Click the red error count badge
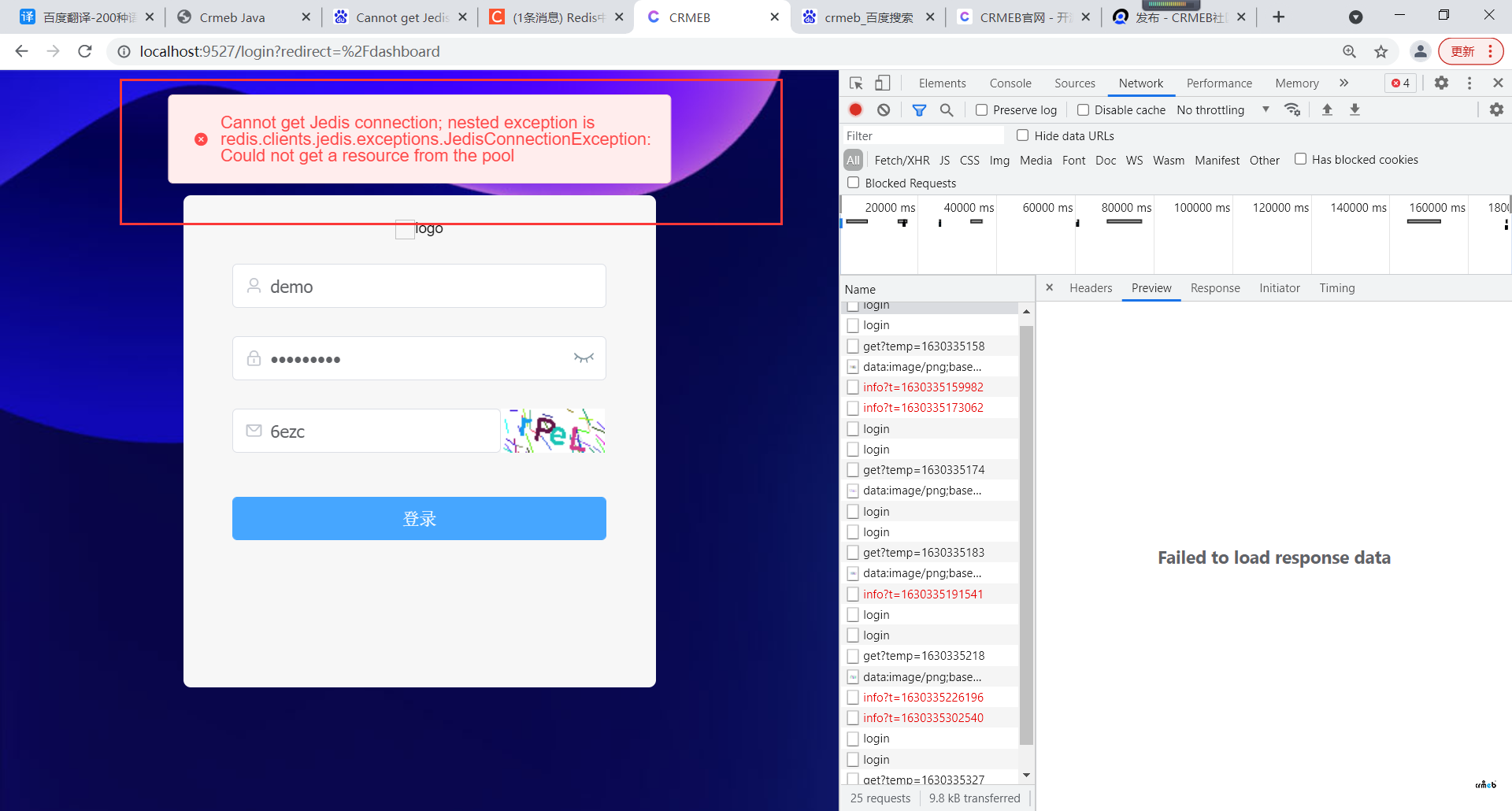 click(1401, 83)
